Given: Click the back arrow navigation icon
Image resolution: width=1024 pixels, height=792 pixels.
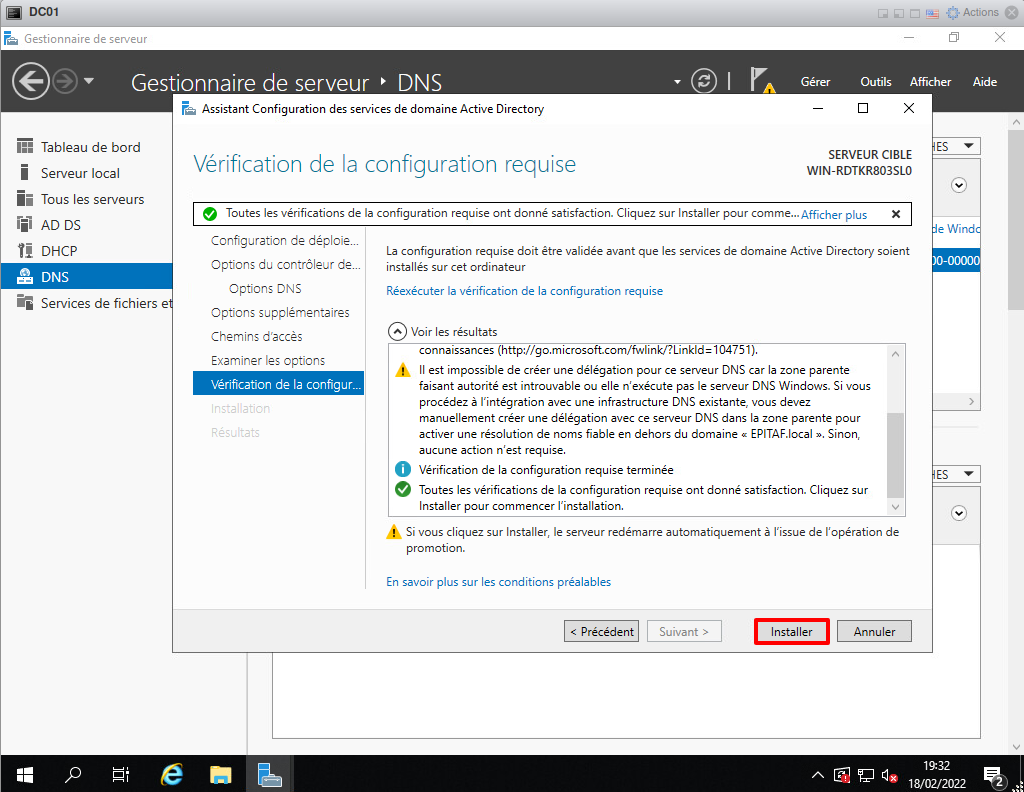Looking at the screenshot, I should coord(31,81).
